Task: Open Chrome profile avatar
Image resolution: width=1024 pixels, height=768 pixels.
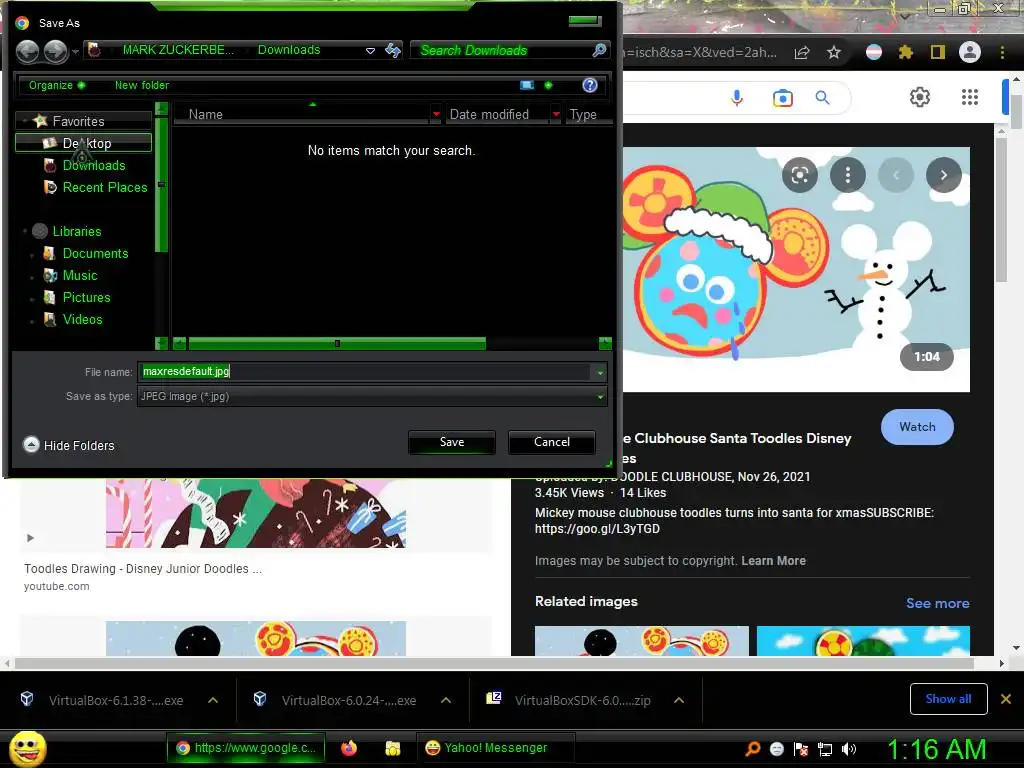Action: tap(970, 52)
